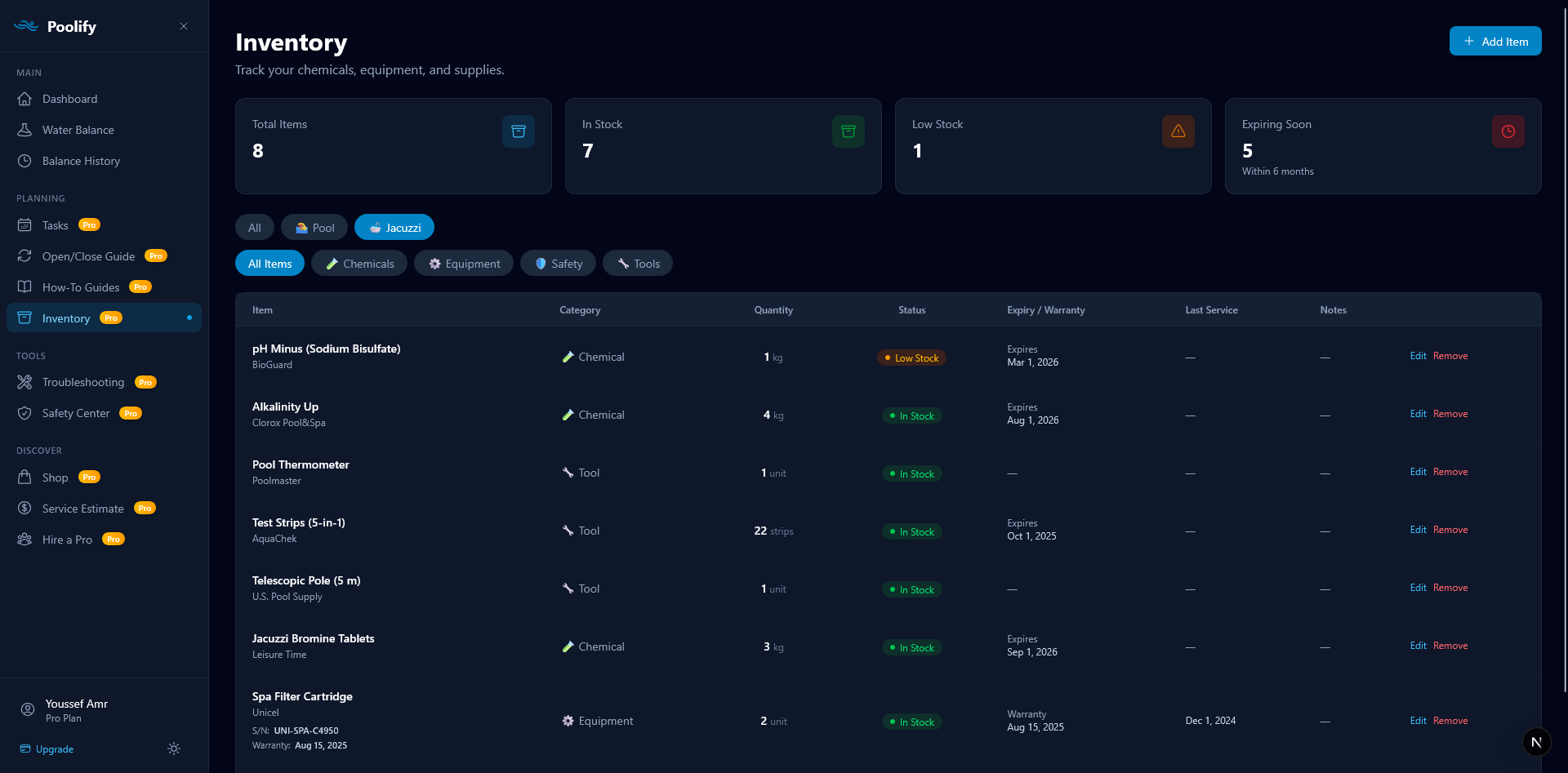Click serial number UNI-SPA-C4950
The width and height of the screenshot is (1568, 773).
pyautogui.click(x=306, y=731)
